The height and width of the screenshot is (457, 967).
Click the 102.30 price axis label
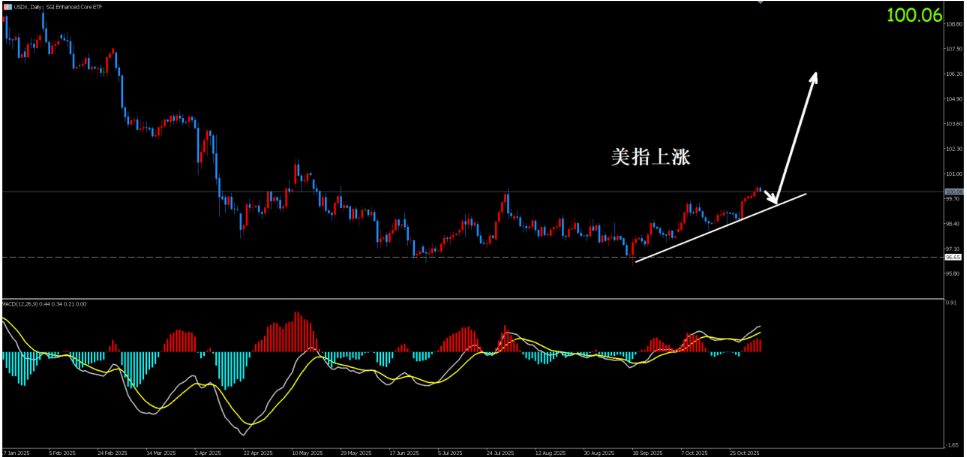[953, 149]
